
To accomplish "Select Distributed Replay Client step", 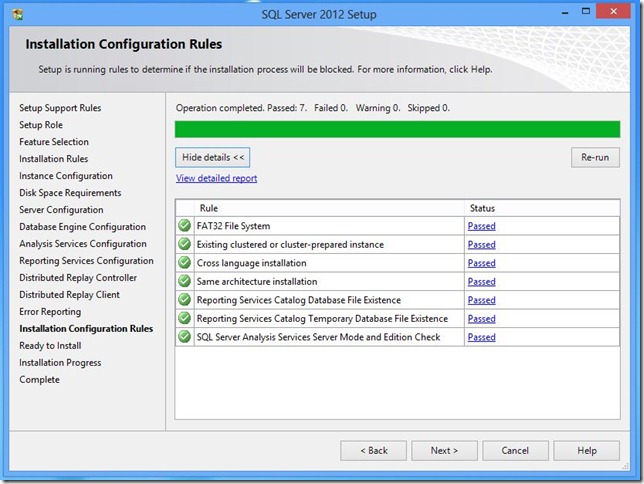I will pos(69,295).
